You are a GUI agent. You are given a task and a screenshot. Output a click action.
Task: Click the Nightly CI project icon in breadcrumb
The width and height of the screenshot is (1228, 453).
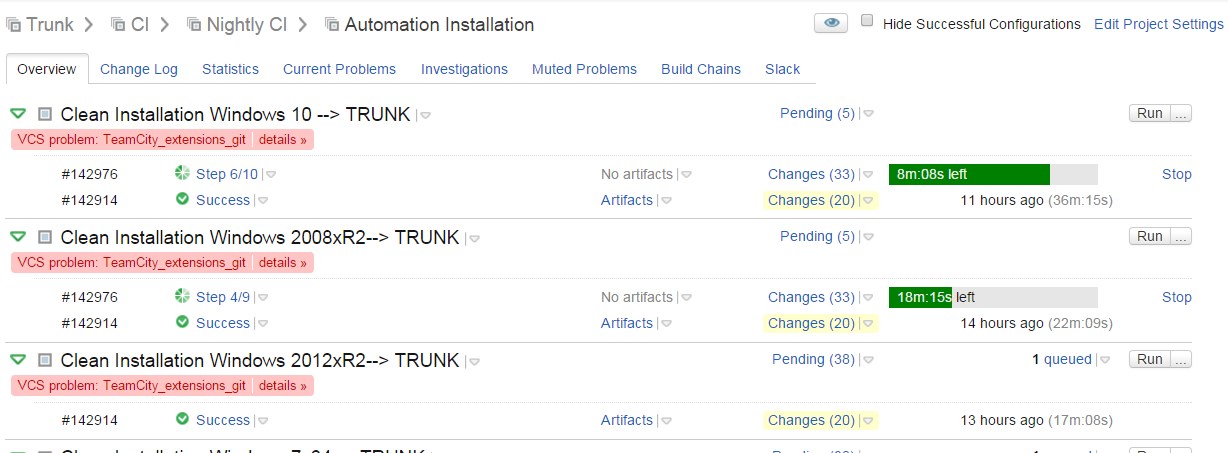tap(193, 24)
